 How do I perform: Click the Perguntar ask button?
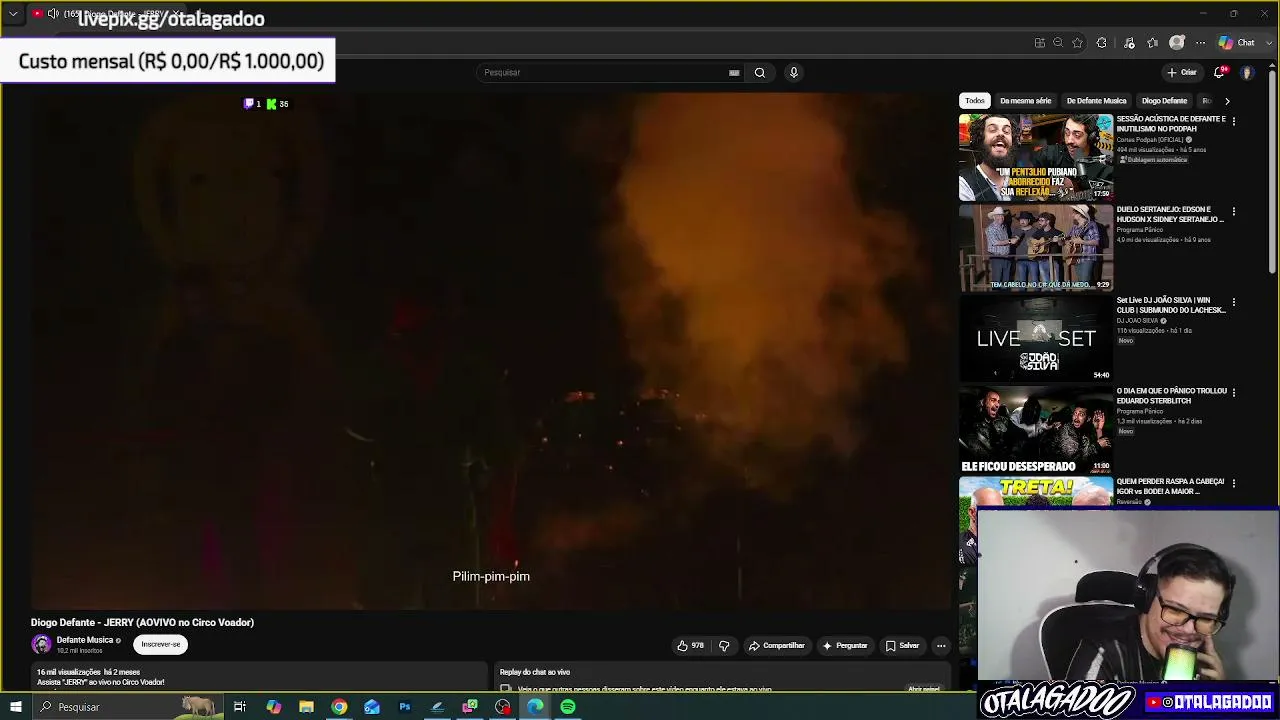[x=845, y=646]
